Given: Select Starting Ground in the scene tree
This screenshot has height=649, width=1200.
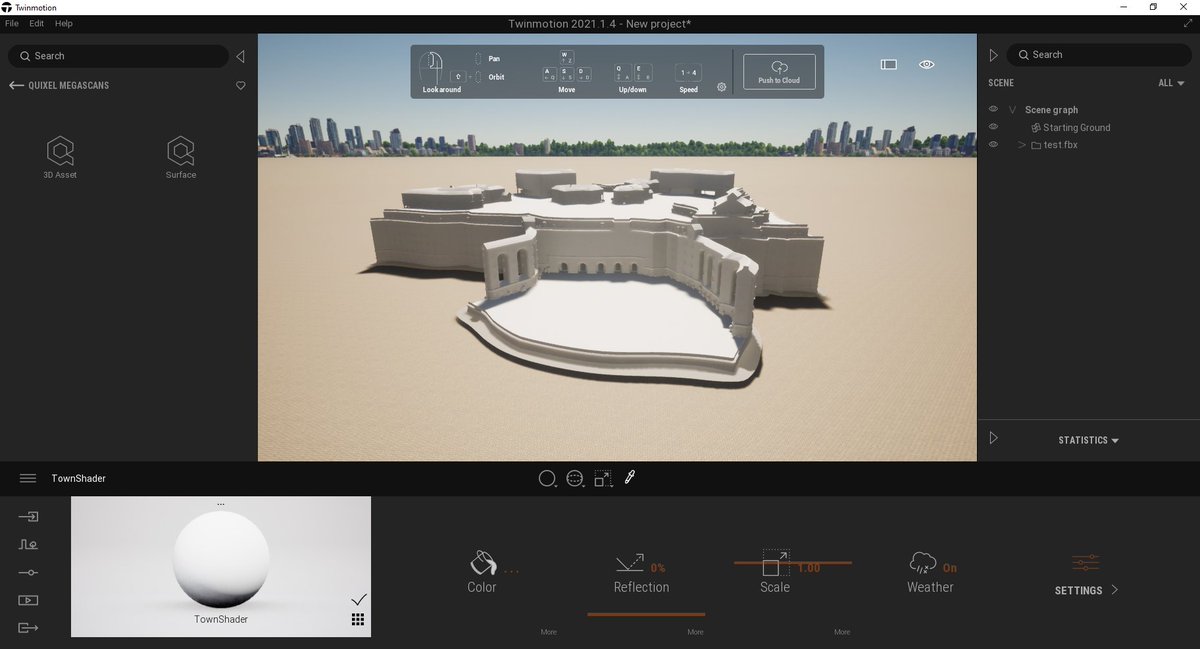Looking at the screenshot, I should tap(1076, 128).
